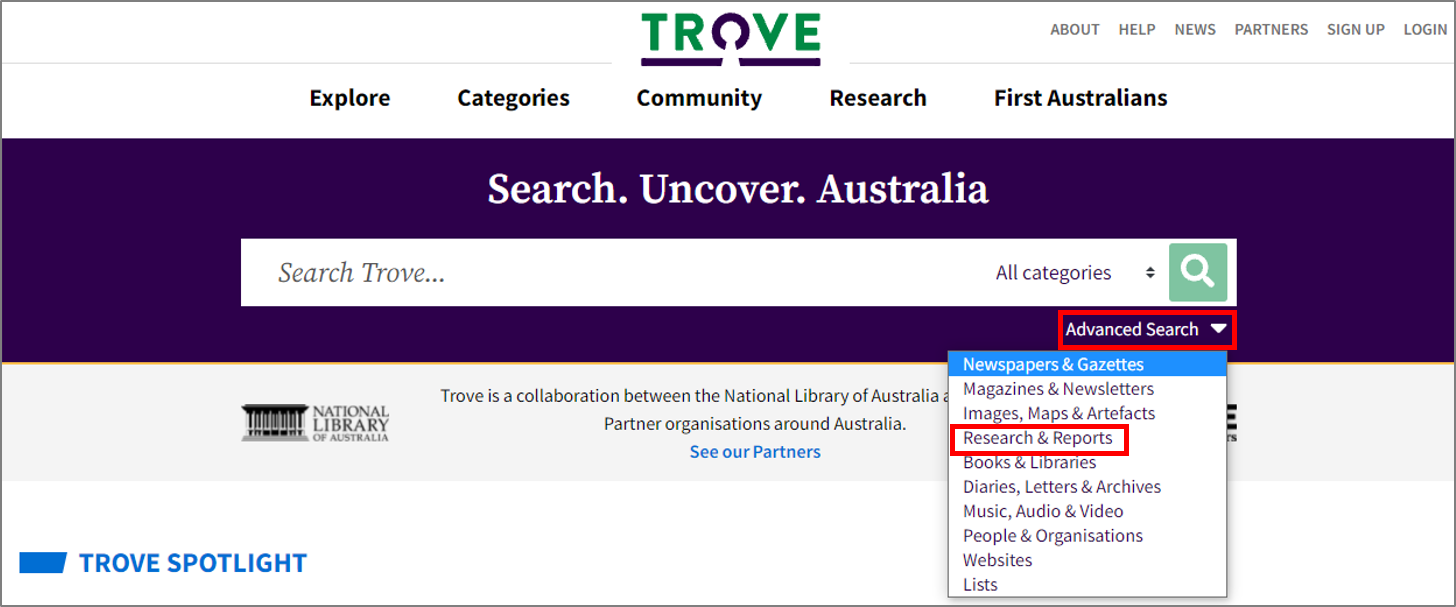
Task: Click the HELP link
Action: [1137, 29]
